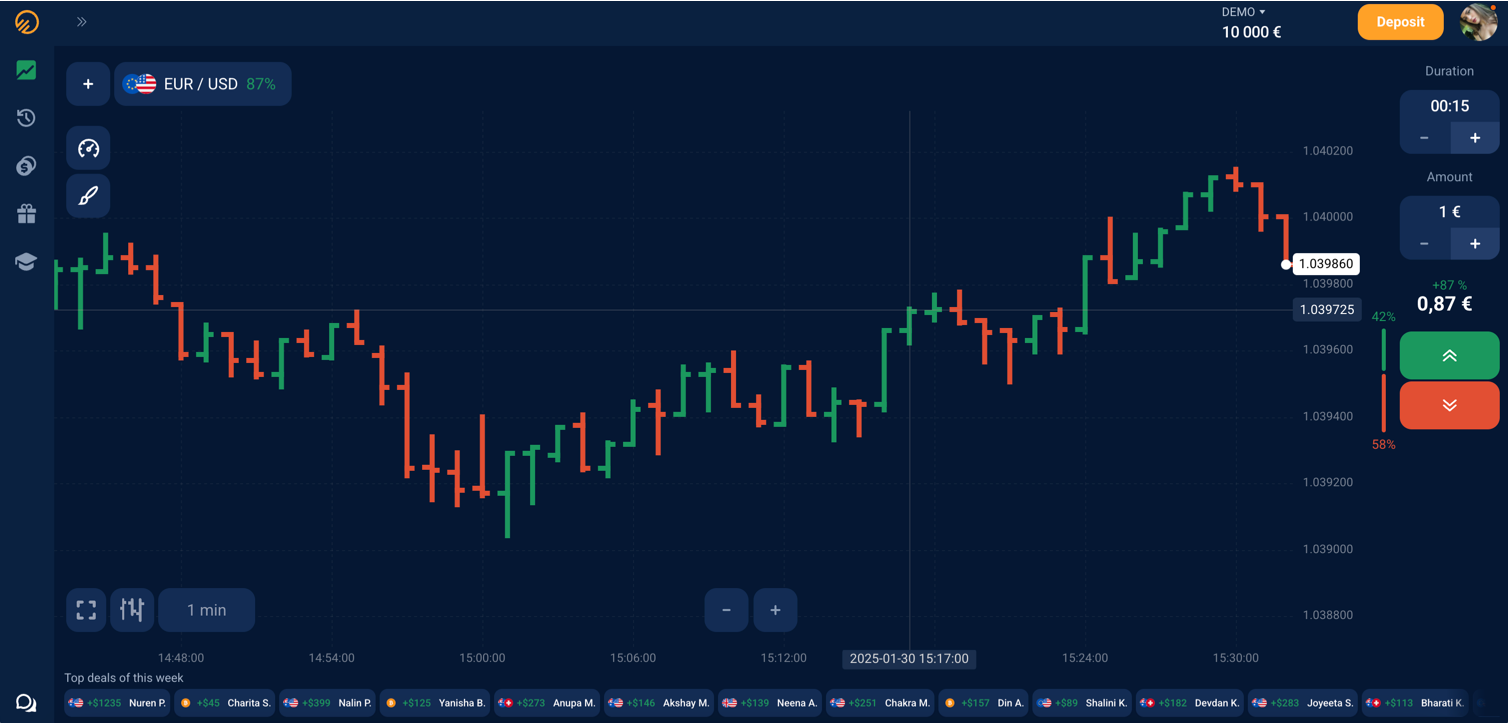Click the 42% green sentiment label

coord(1383,317)
